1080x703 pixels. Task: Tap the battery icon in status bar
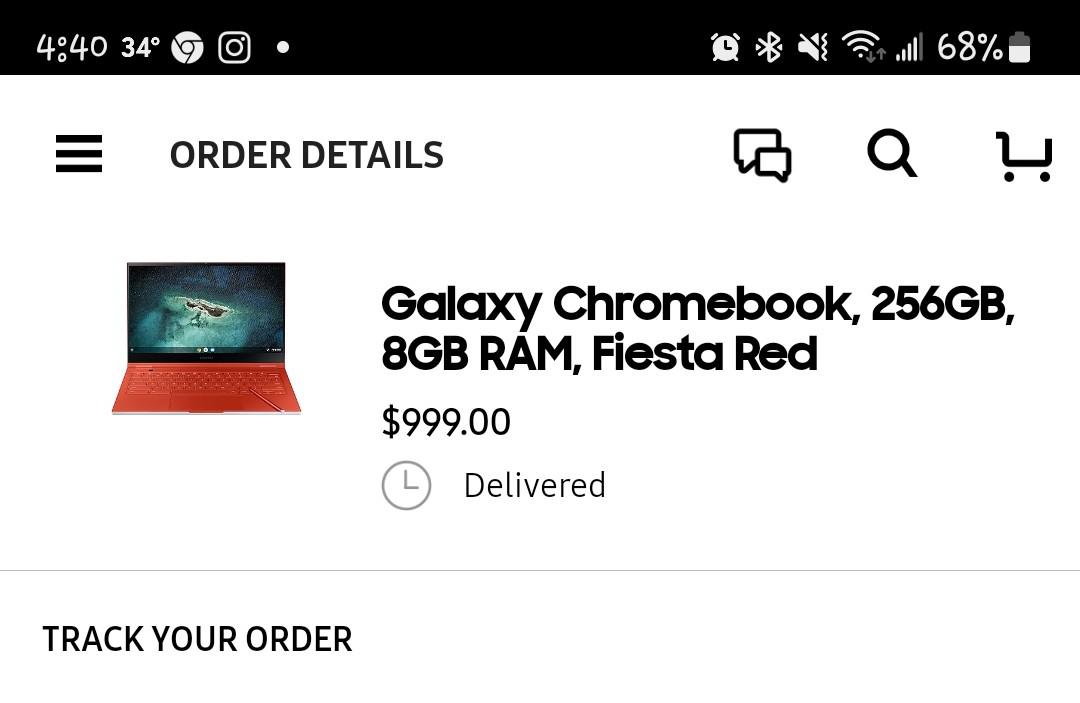1019,47
